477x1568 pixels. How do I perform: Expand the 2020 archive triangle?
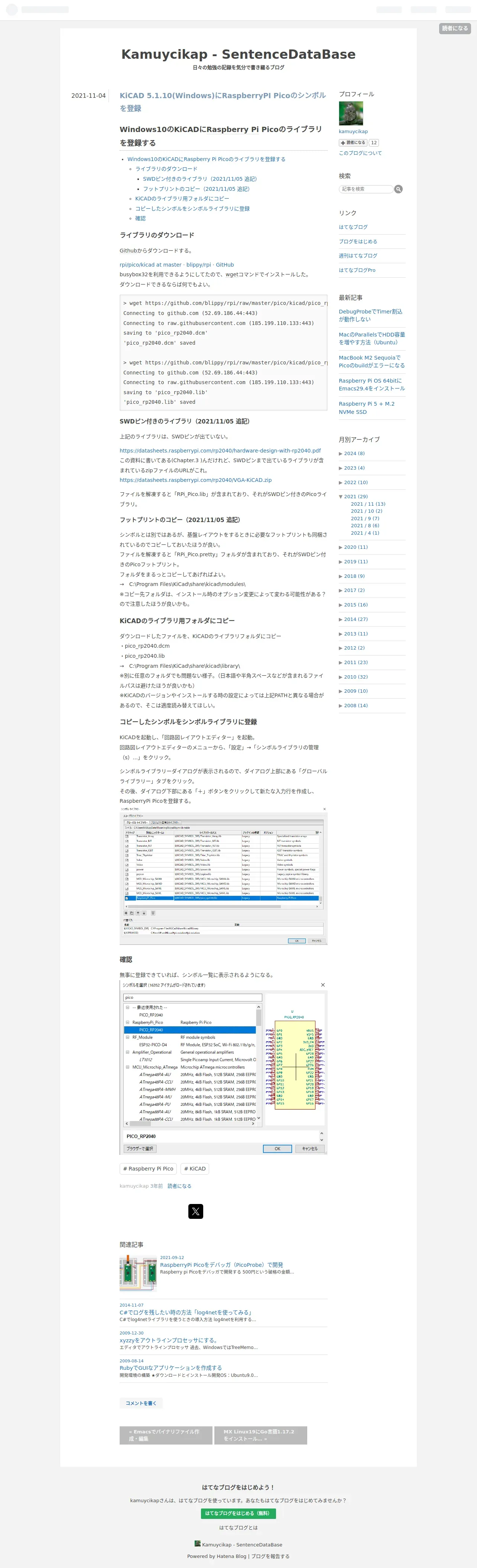coord(341,547)
